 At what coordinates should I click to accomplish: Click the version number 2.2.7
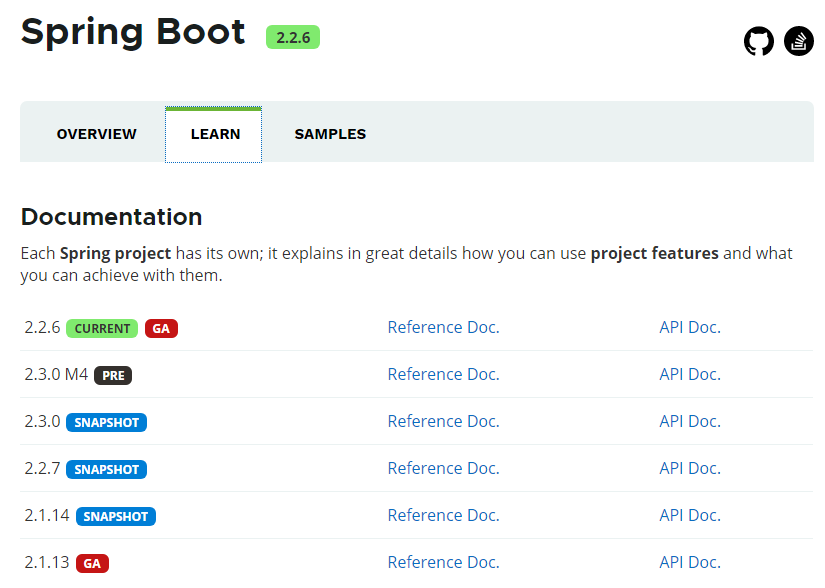click(42, 468)
